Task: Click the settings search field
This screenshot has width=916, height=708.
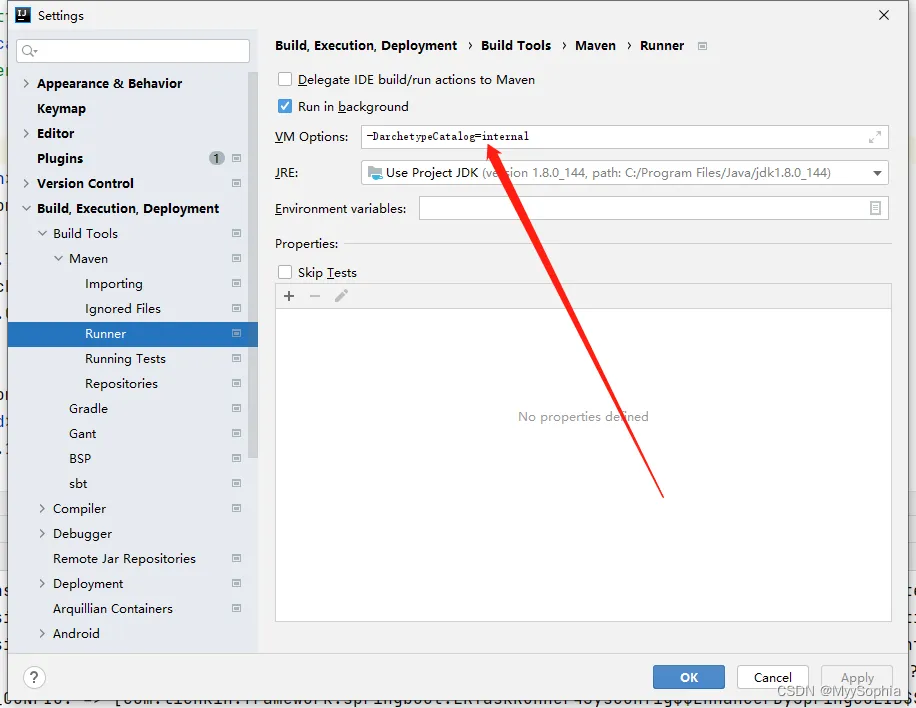Action: (133, 51)
